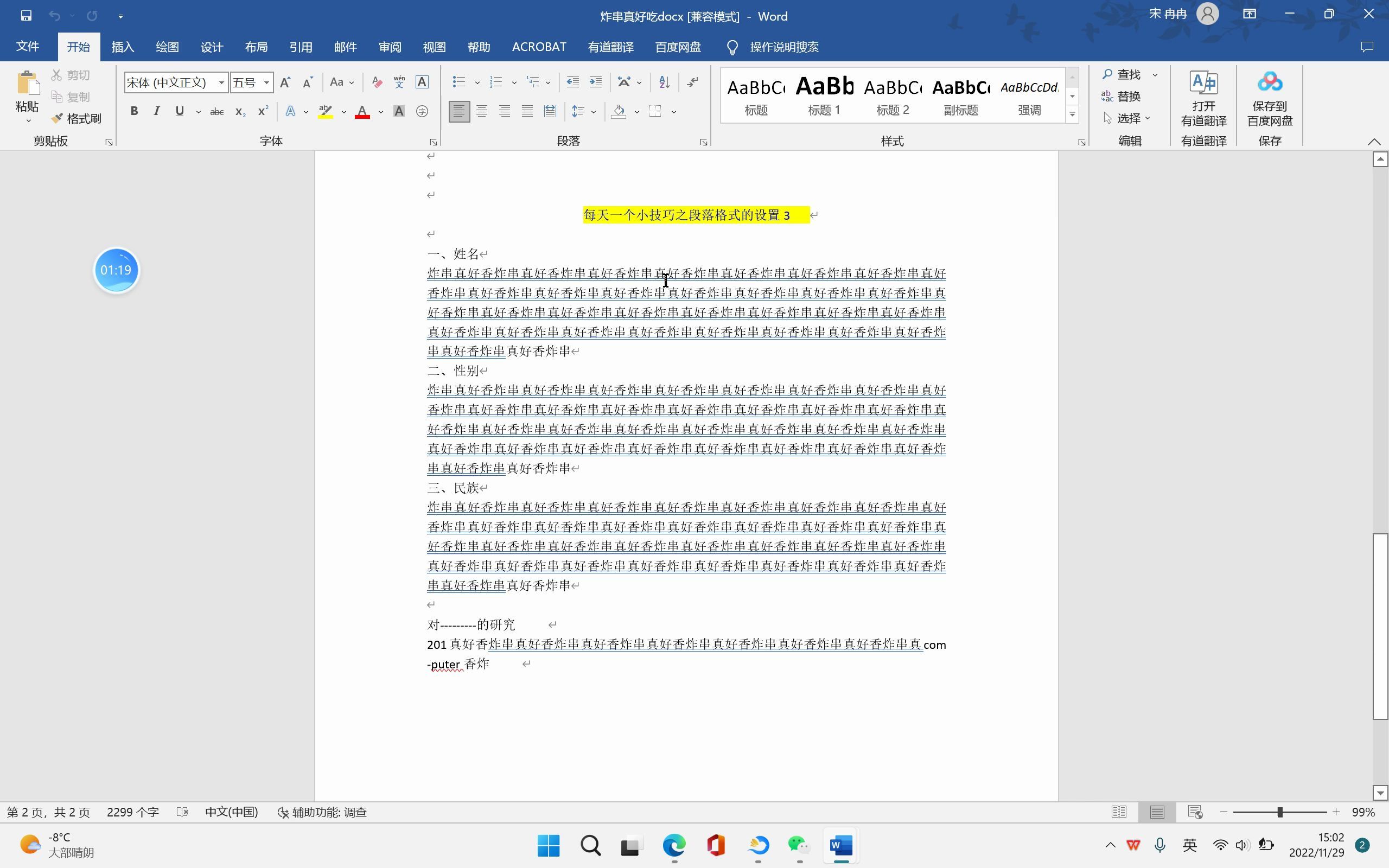Open the font name dropdown

coord(221,82)
